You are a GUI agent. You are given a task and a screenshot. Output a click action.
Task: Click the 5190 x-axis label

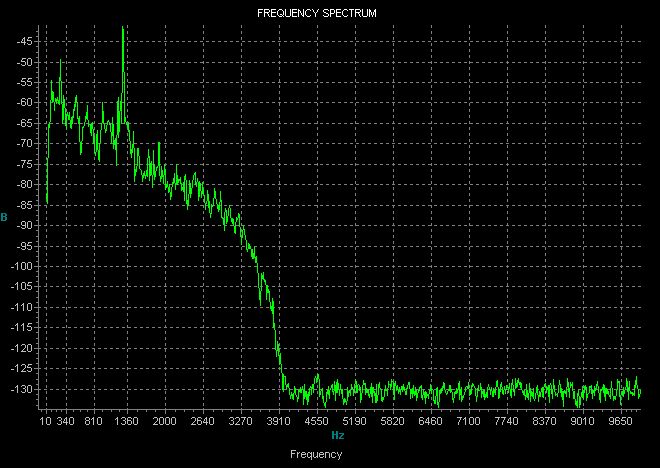(x=354, y=421)
